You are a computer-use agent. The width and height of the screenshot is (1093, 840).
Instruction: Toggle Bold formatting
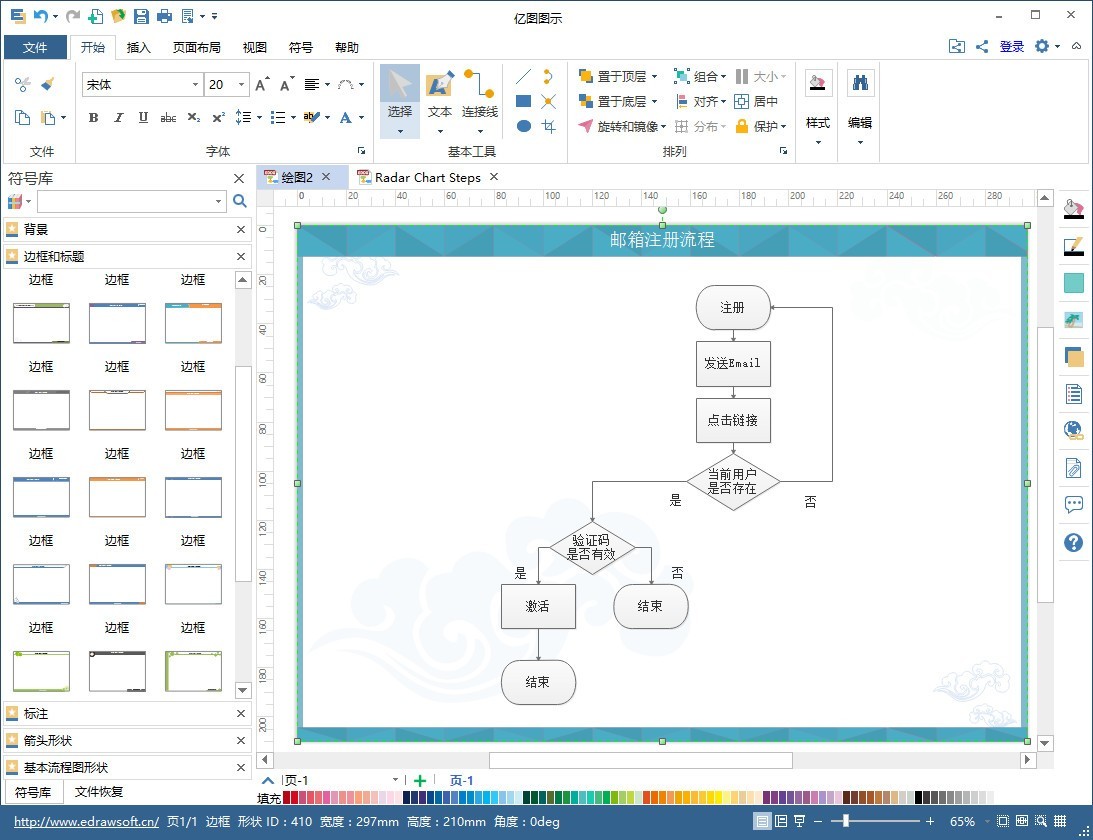tap(93, 117)
